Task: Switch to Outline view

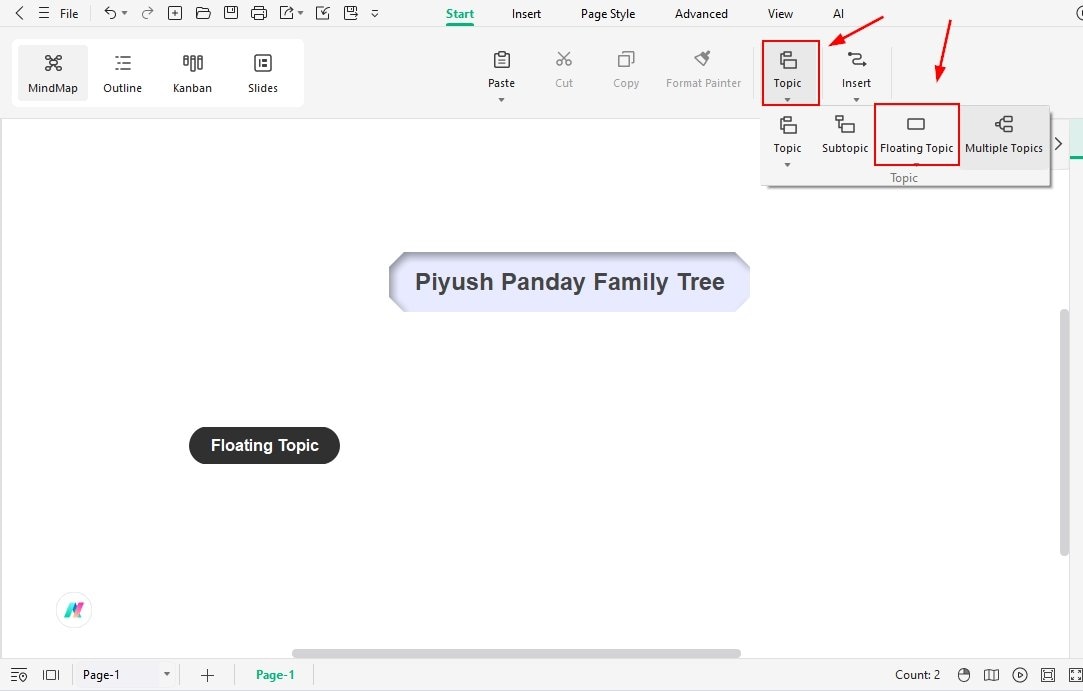Action: point(122,72)
